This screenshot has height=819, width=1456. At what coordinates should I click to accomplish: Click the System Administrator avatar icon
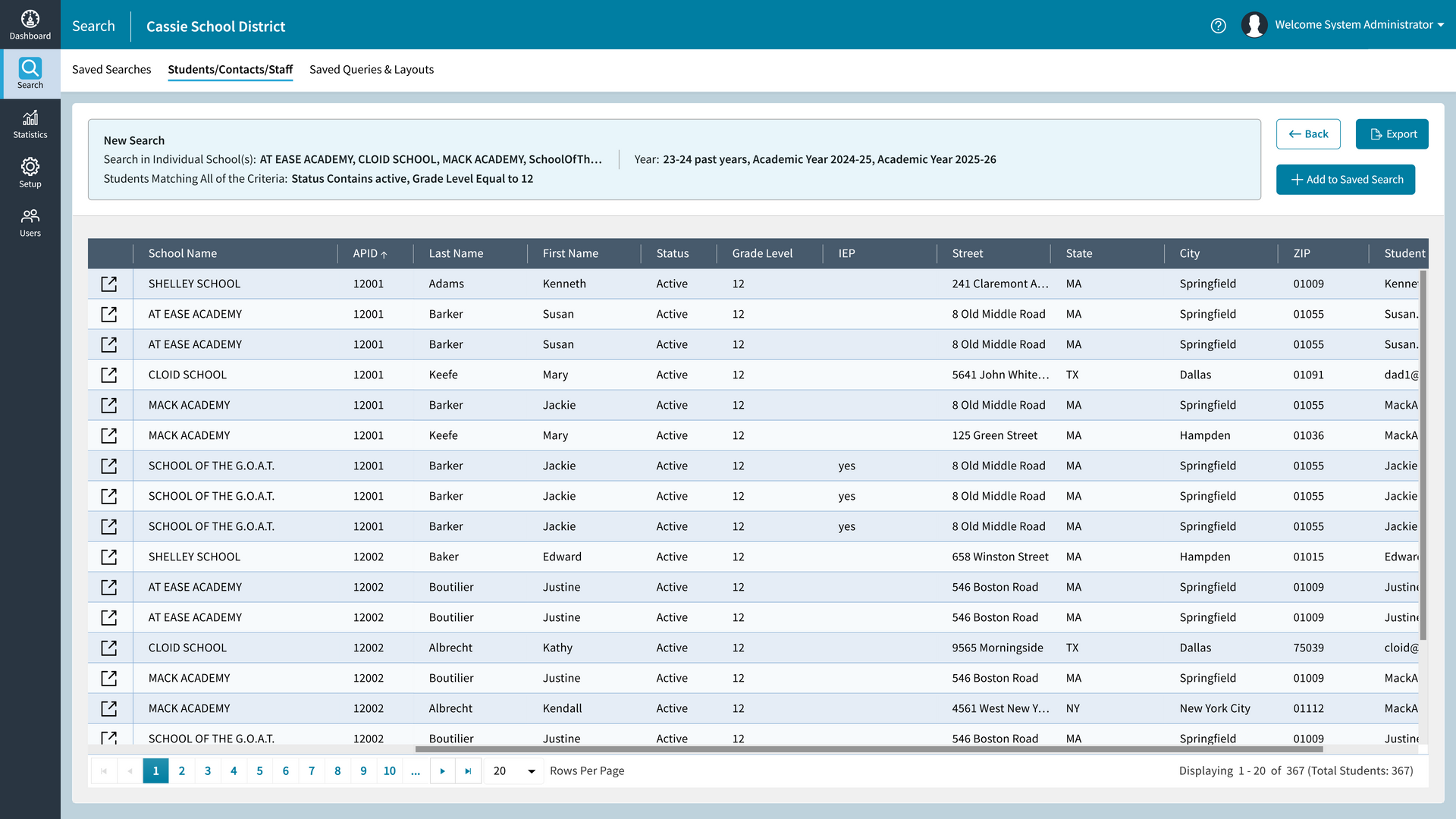pyautogui.click(x=1255, y=24)
